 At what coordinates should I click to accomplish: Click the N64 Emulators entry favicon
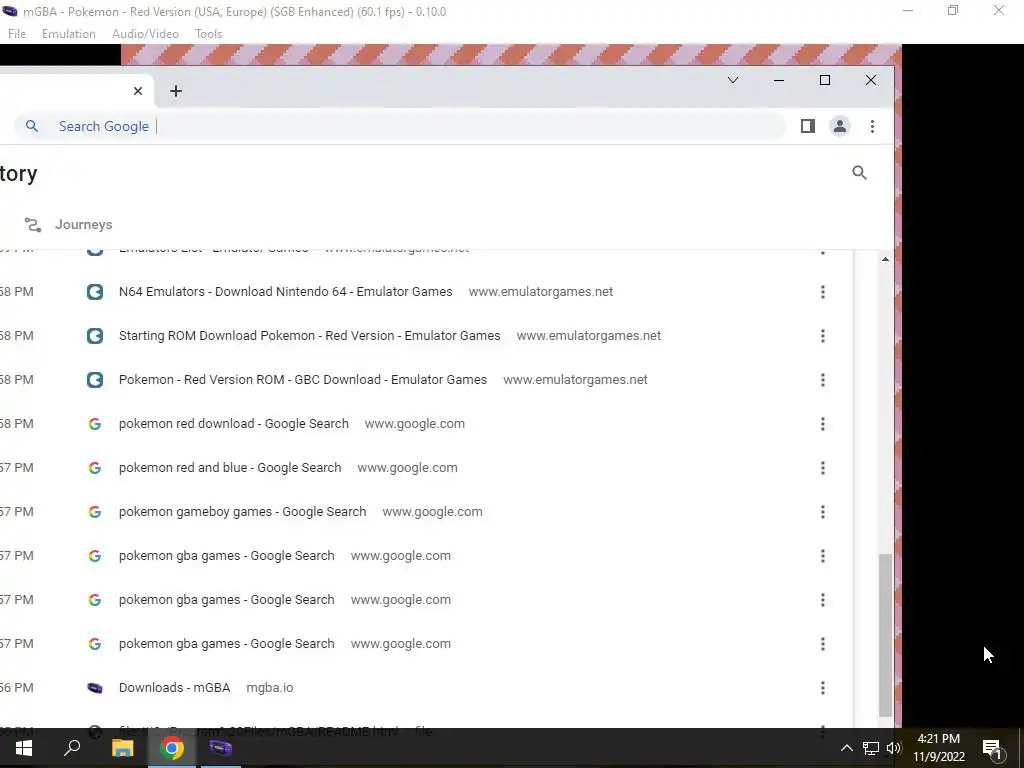tap(95, 292)
